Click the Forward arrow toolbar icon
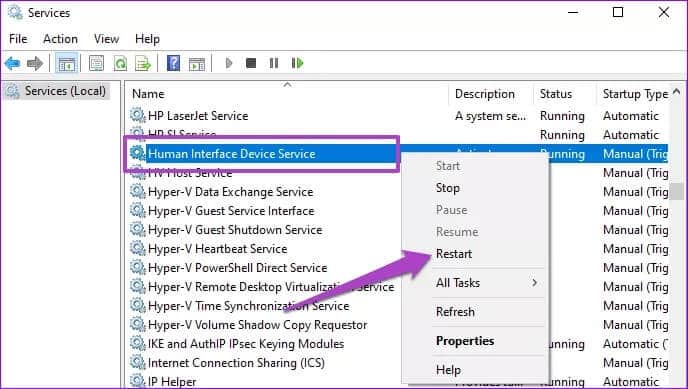This screenshot has height=389, width=688. click(35, 64)
